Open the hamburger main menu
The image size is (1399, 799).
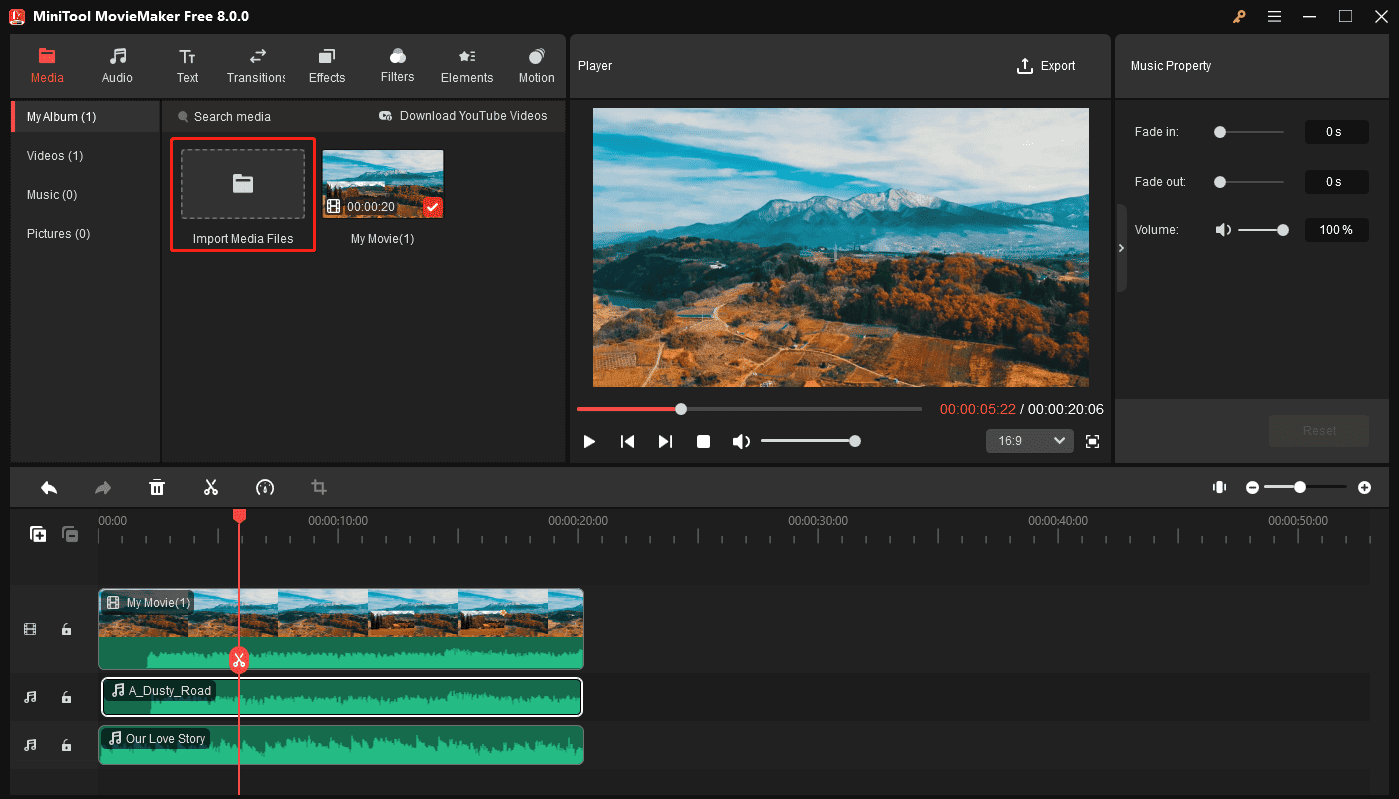pyautogui.click(x=1274, y=16)
